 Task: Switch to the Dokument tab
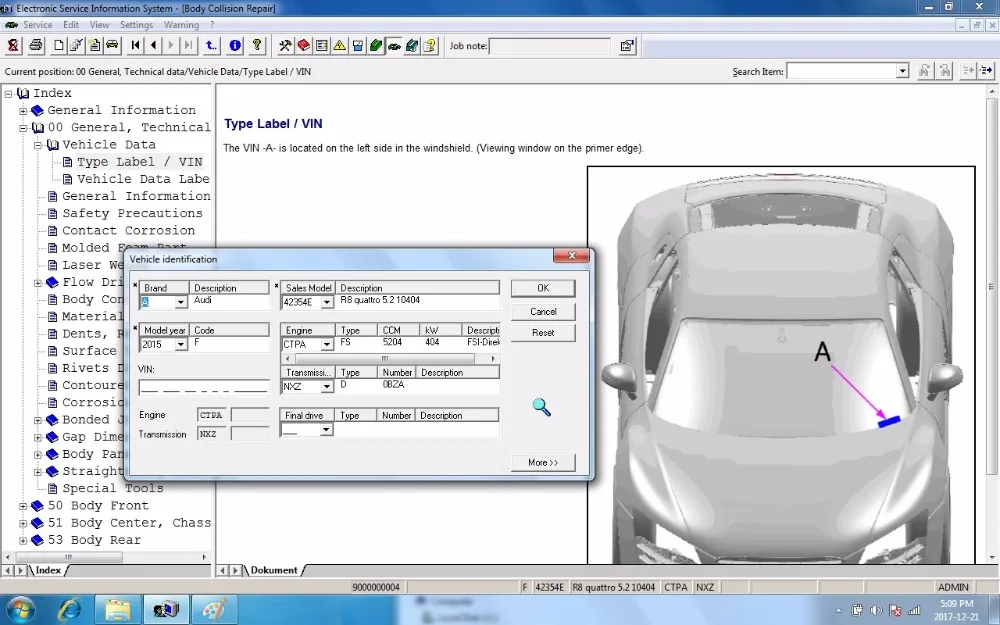click(273, 571)
